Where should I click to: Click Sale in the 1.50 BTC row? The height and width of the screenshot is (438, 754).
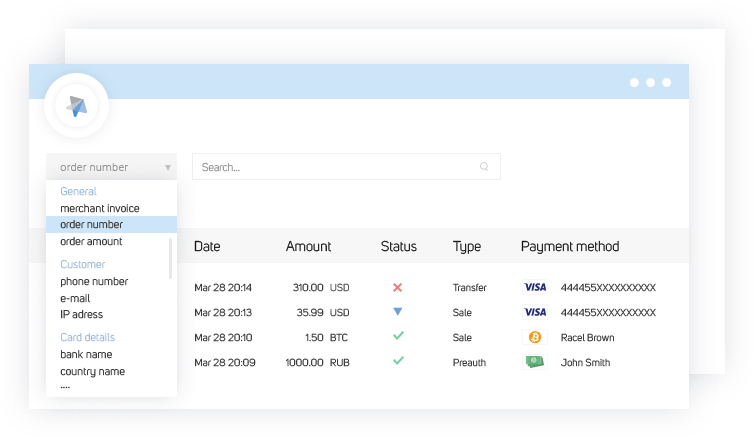462,338
